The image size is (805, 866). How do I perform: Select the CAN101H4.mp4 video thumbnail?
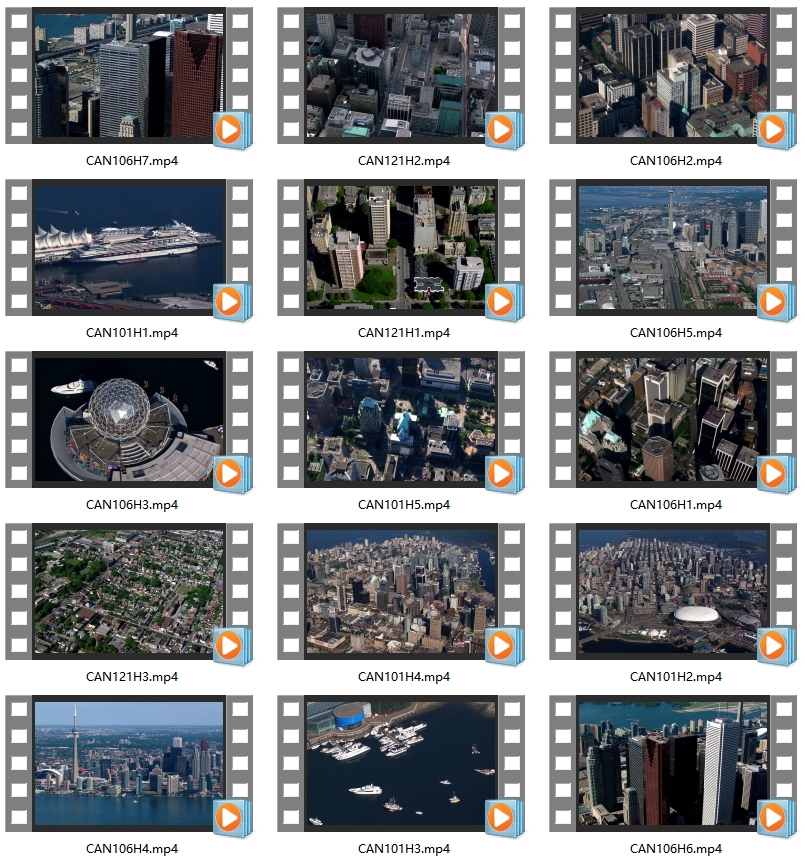tap(401, 592)
